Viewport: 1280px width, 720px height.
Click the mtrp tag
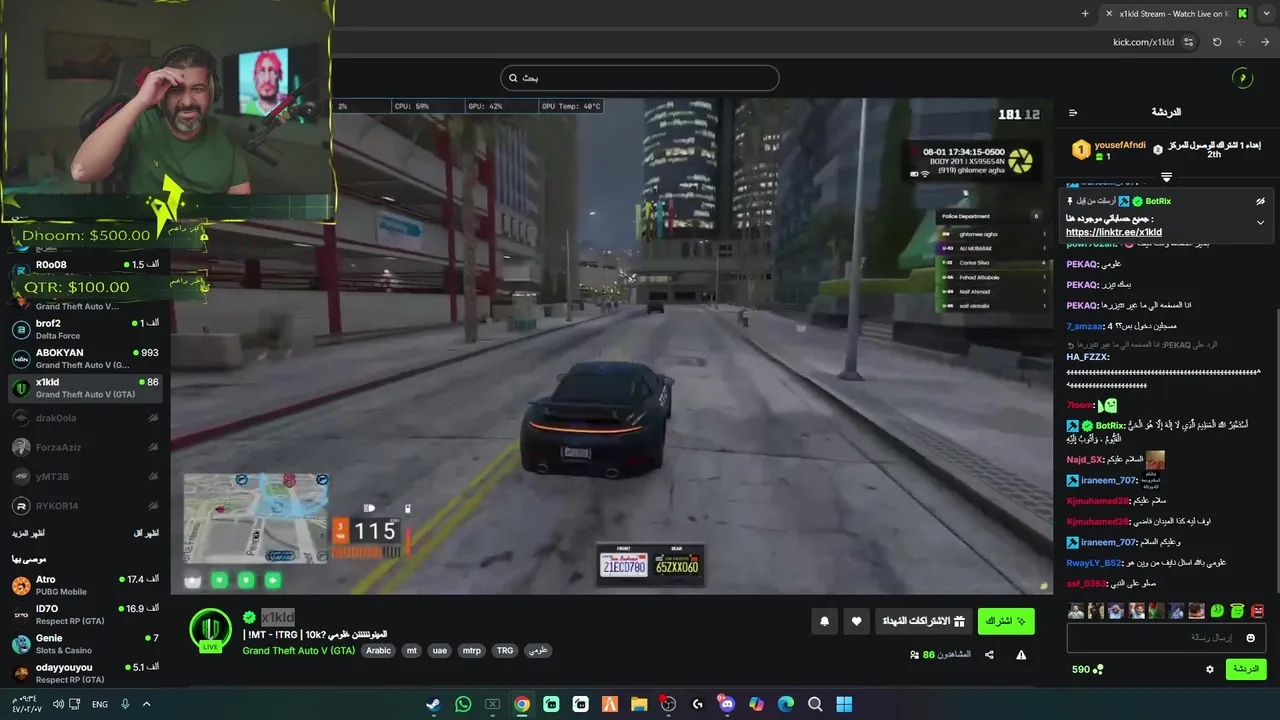coord(471,650)
